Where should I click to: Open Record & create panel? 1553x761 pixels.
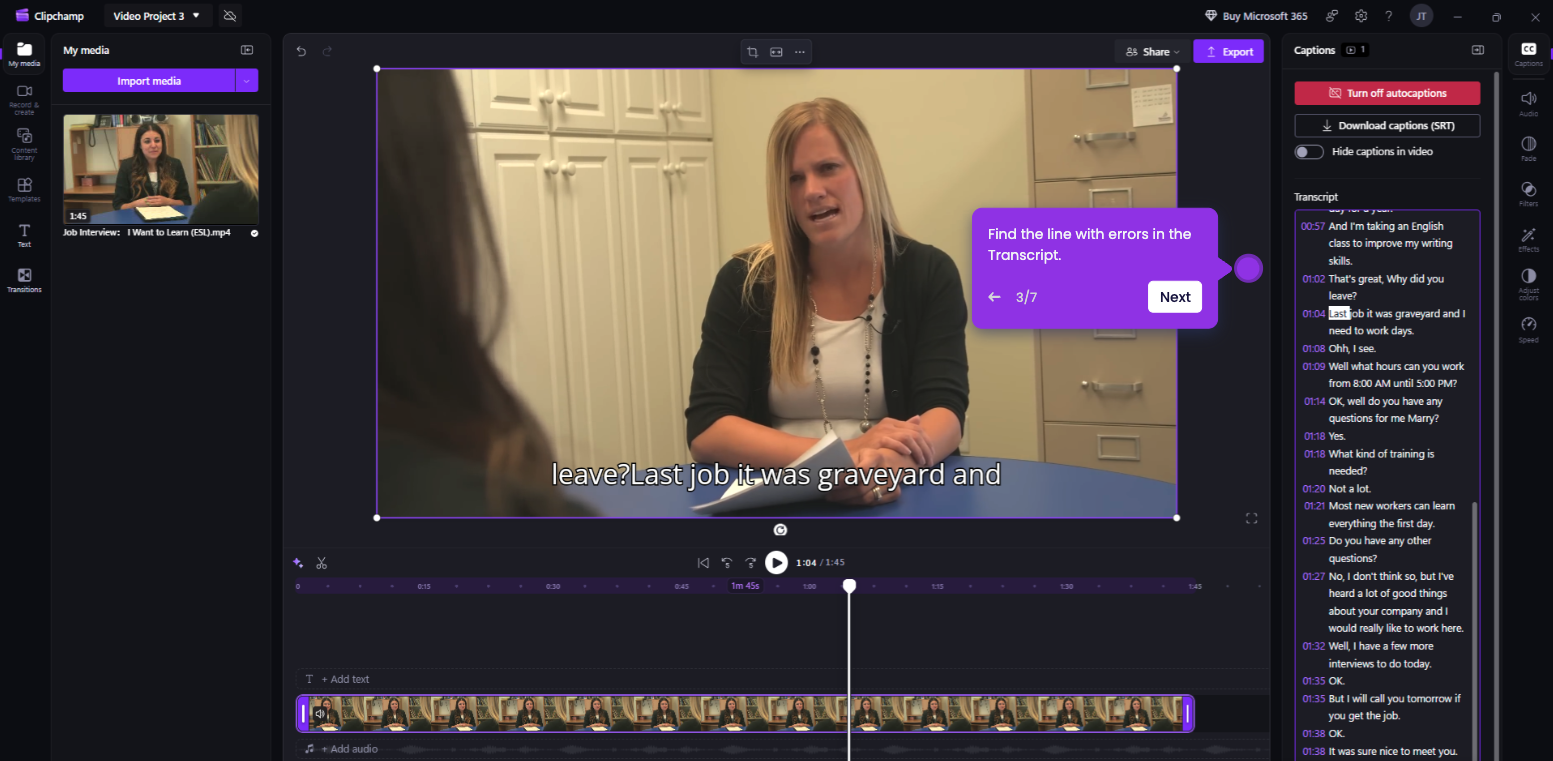point(24,100)
